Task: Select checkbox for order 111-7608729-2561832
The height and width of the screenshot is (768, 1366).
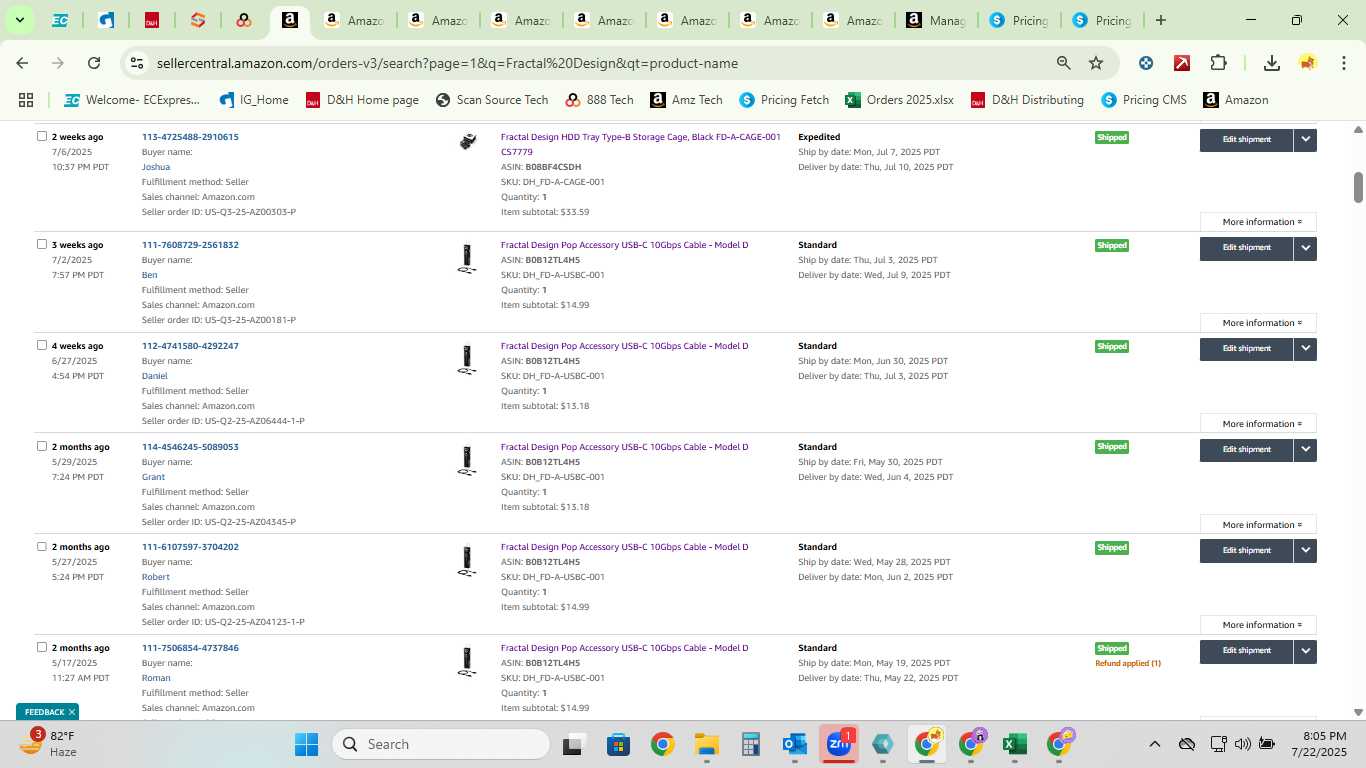Action: tap(42, 244)
